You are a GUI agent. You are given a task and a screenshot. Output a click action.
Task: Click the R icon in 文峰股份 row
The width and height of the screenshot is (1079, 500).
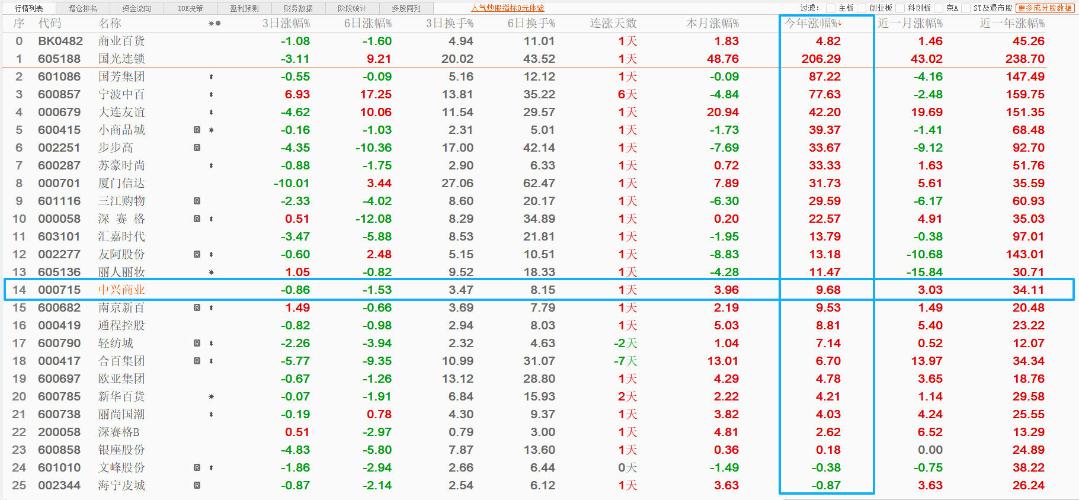coord(197,468)
